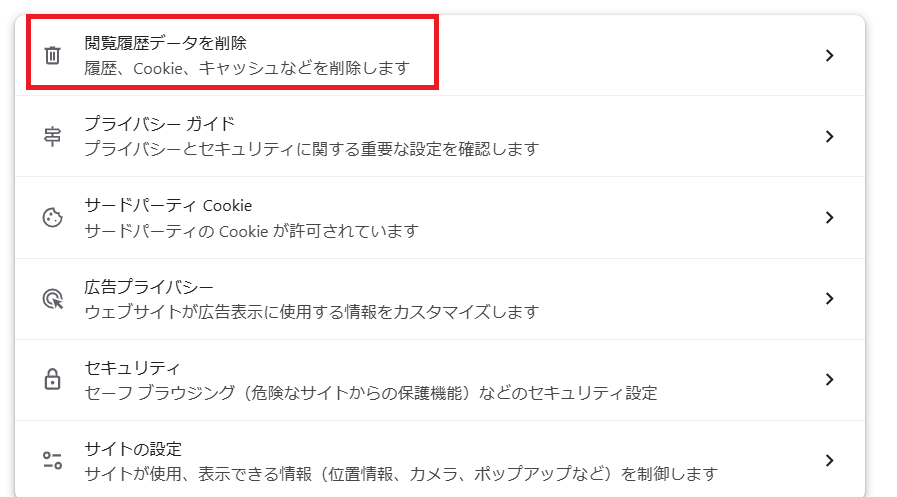Viewport: 897px width, 497px height.
Task: Open the サイトの設定 title
Action: coord(133,449)
